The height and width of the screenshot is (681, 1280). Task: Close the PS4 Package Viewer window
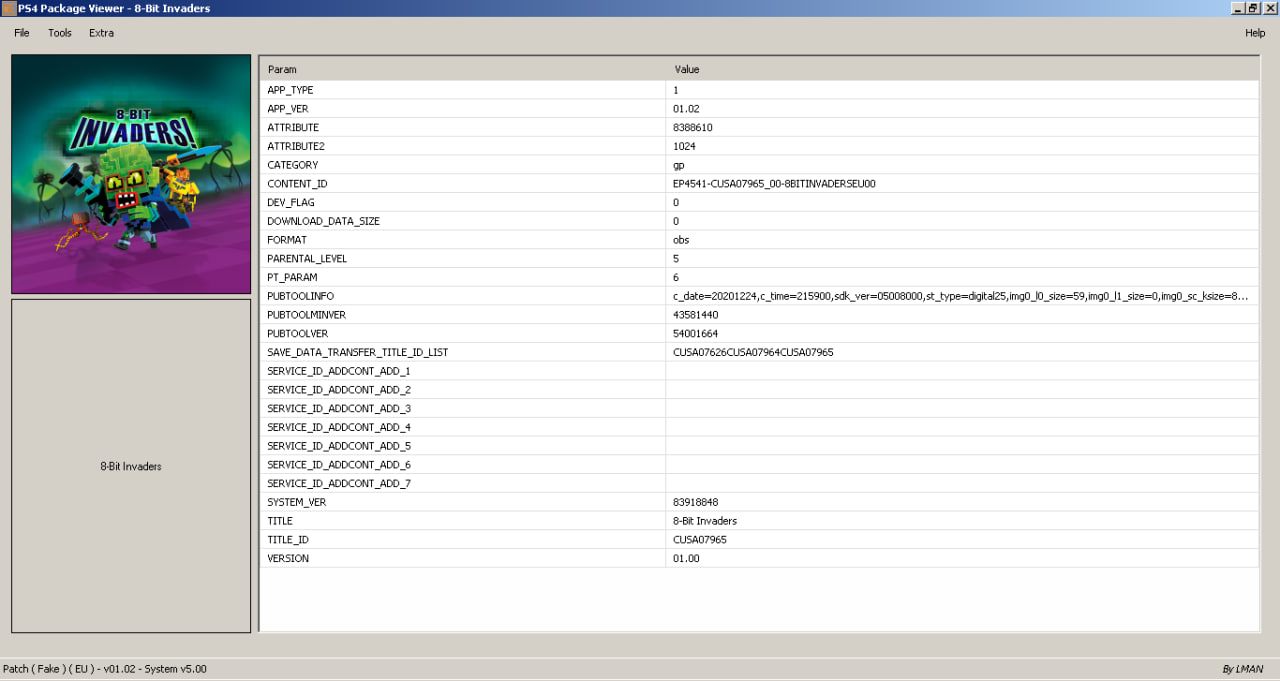(1270, 8)
